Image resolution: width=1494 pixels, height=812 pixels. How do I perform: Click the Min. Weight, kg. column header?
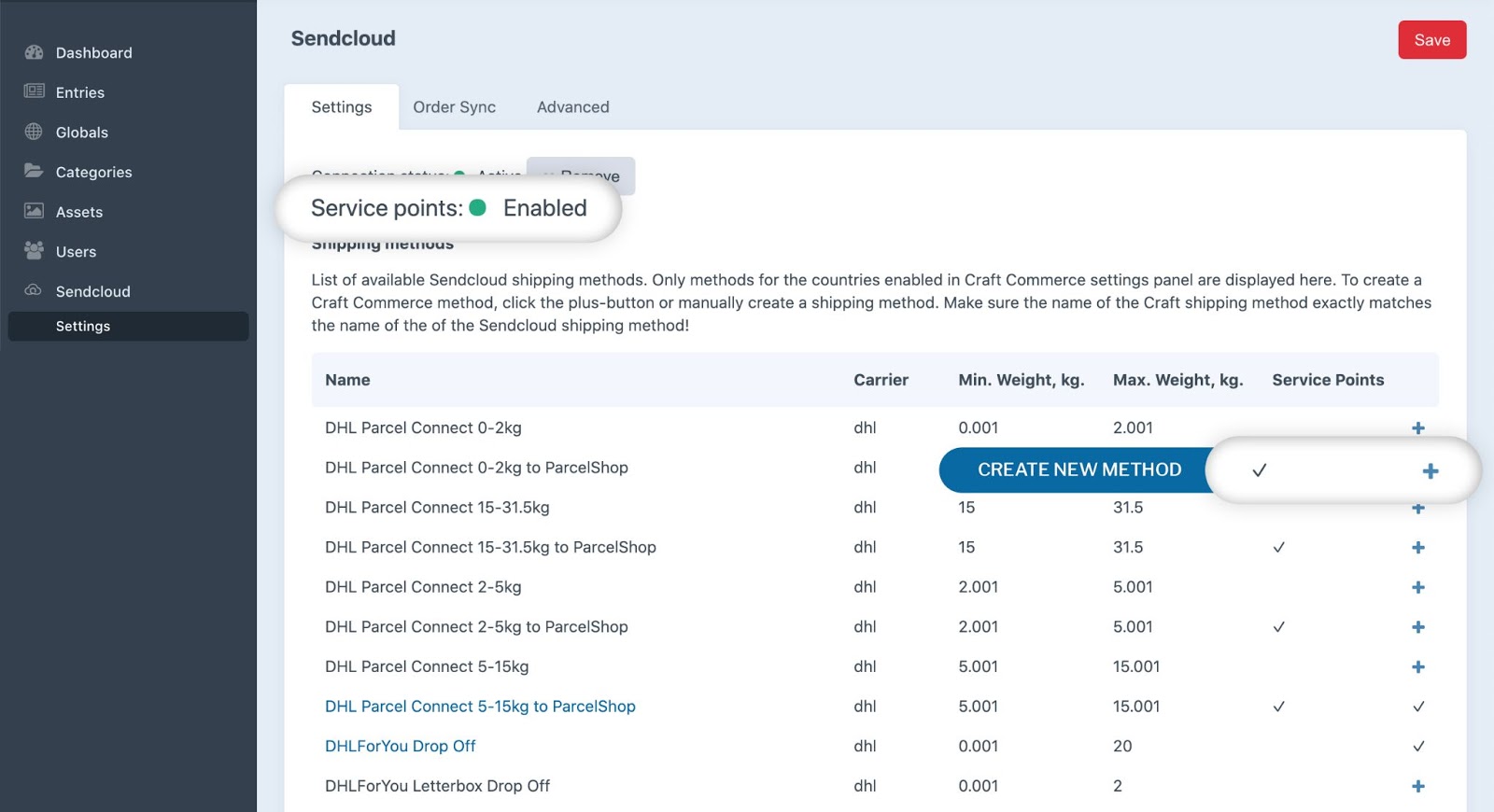tap(1021, 380)
